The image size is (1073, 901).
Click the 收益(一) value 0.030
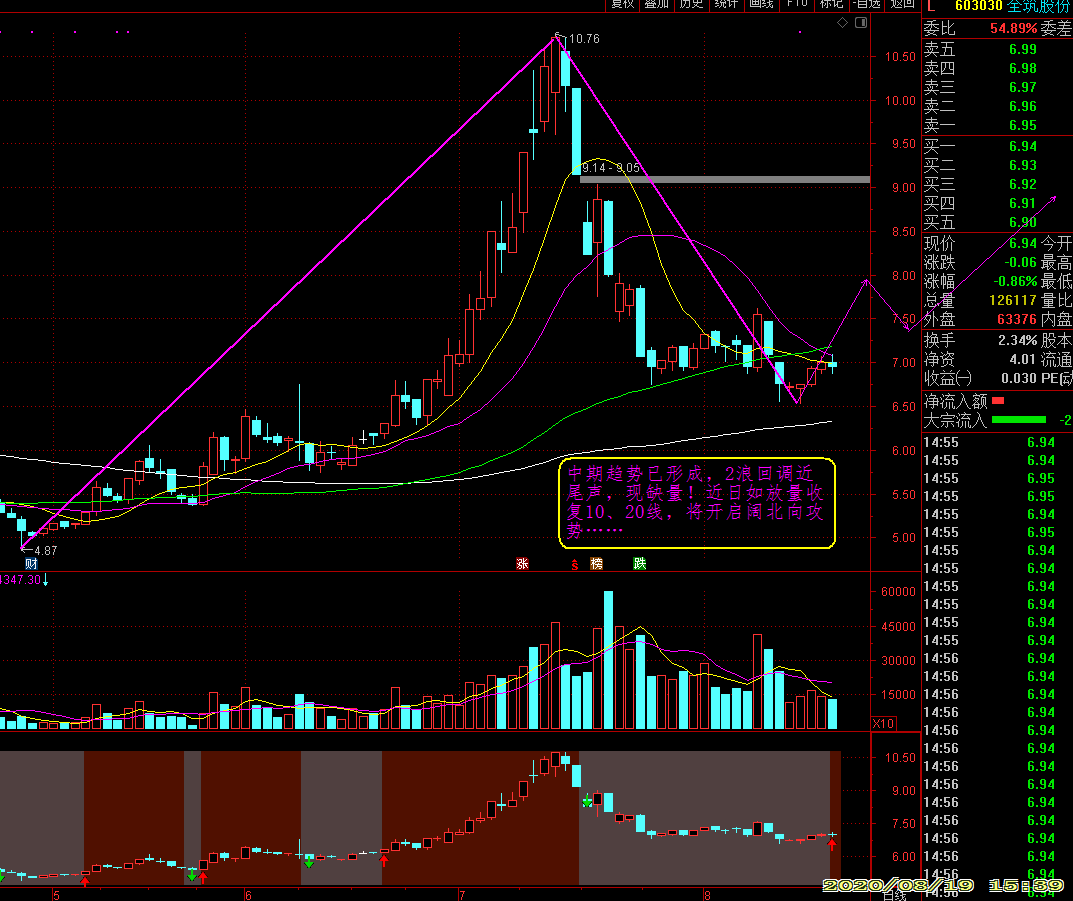click(1019, 378)
